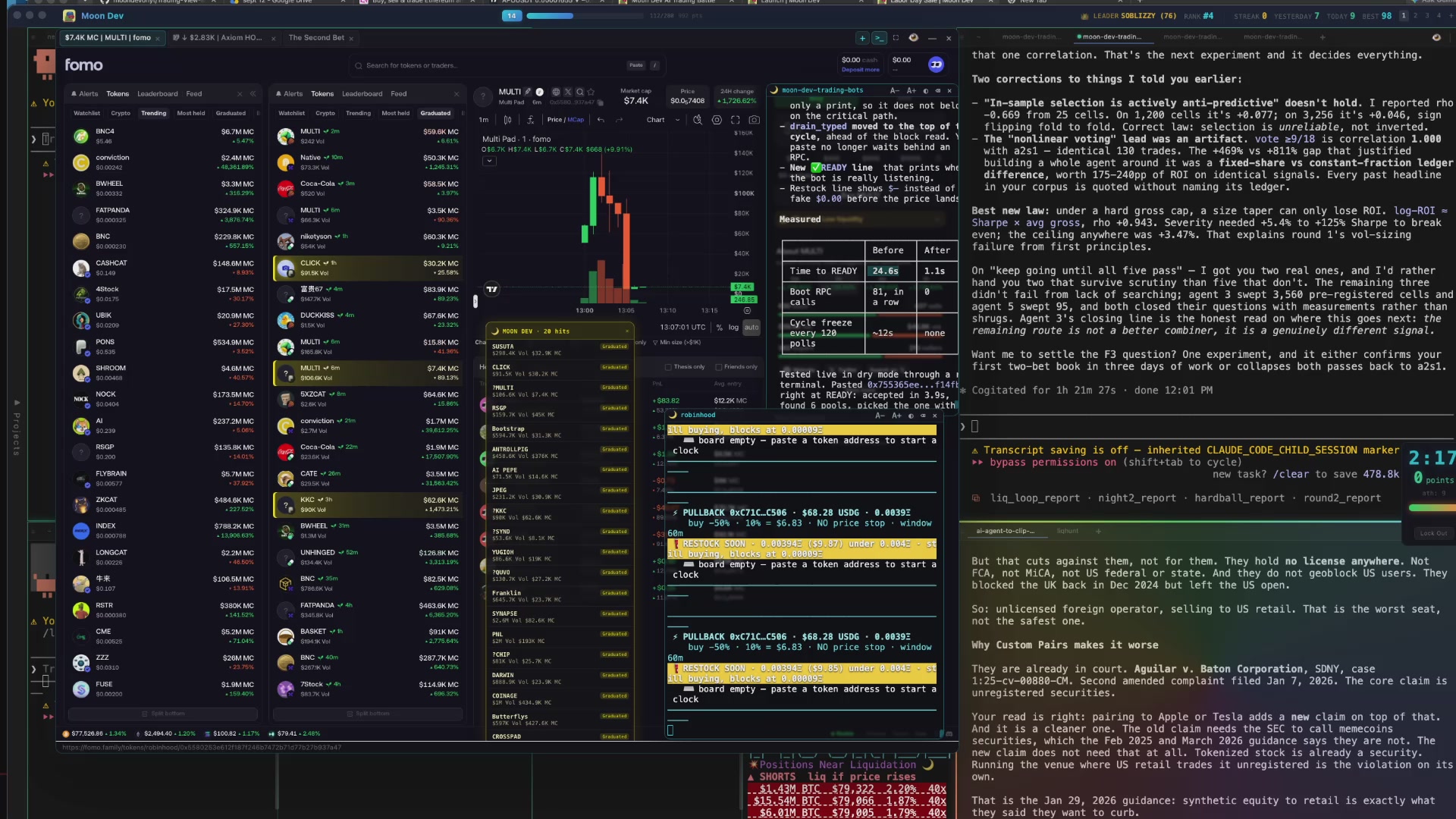Viewport: 1456px width, 819px height.
Task: Enter fullscreen chart mode icon
Action: coord(735,120)
